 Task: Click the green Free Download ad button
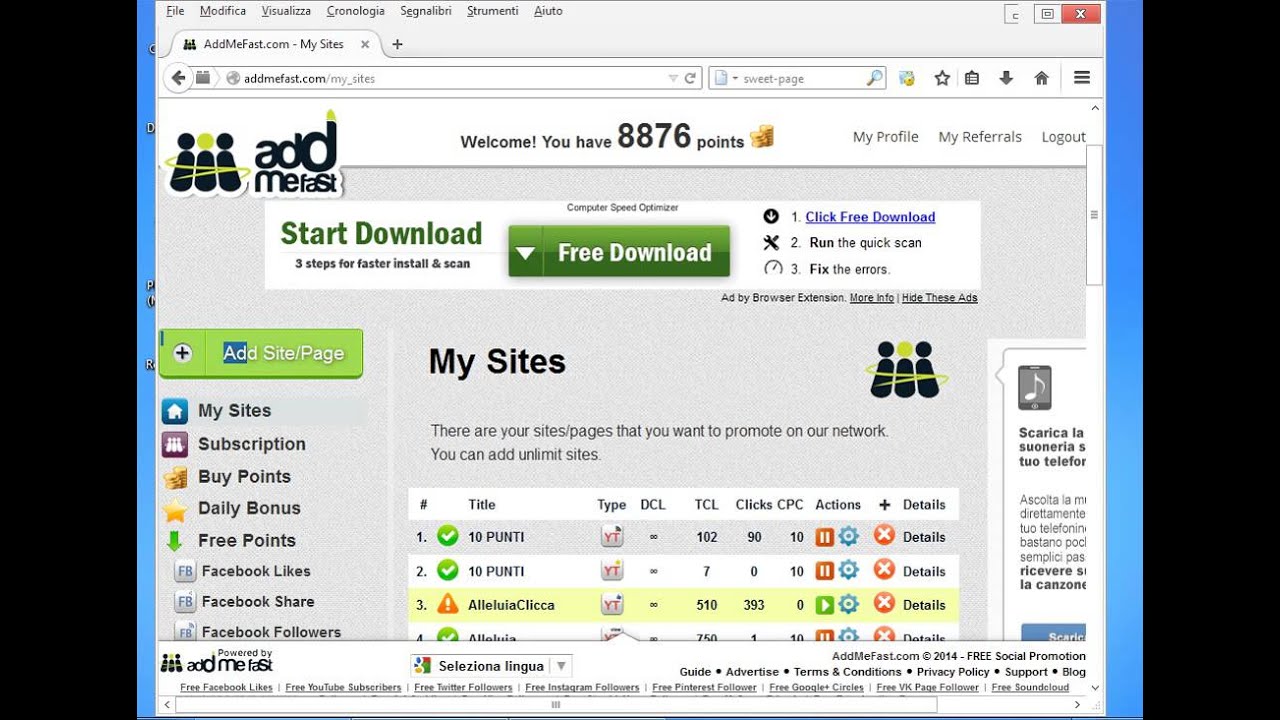[x=619, y=252]
